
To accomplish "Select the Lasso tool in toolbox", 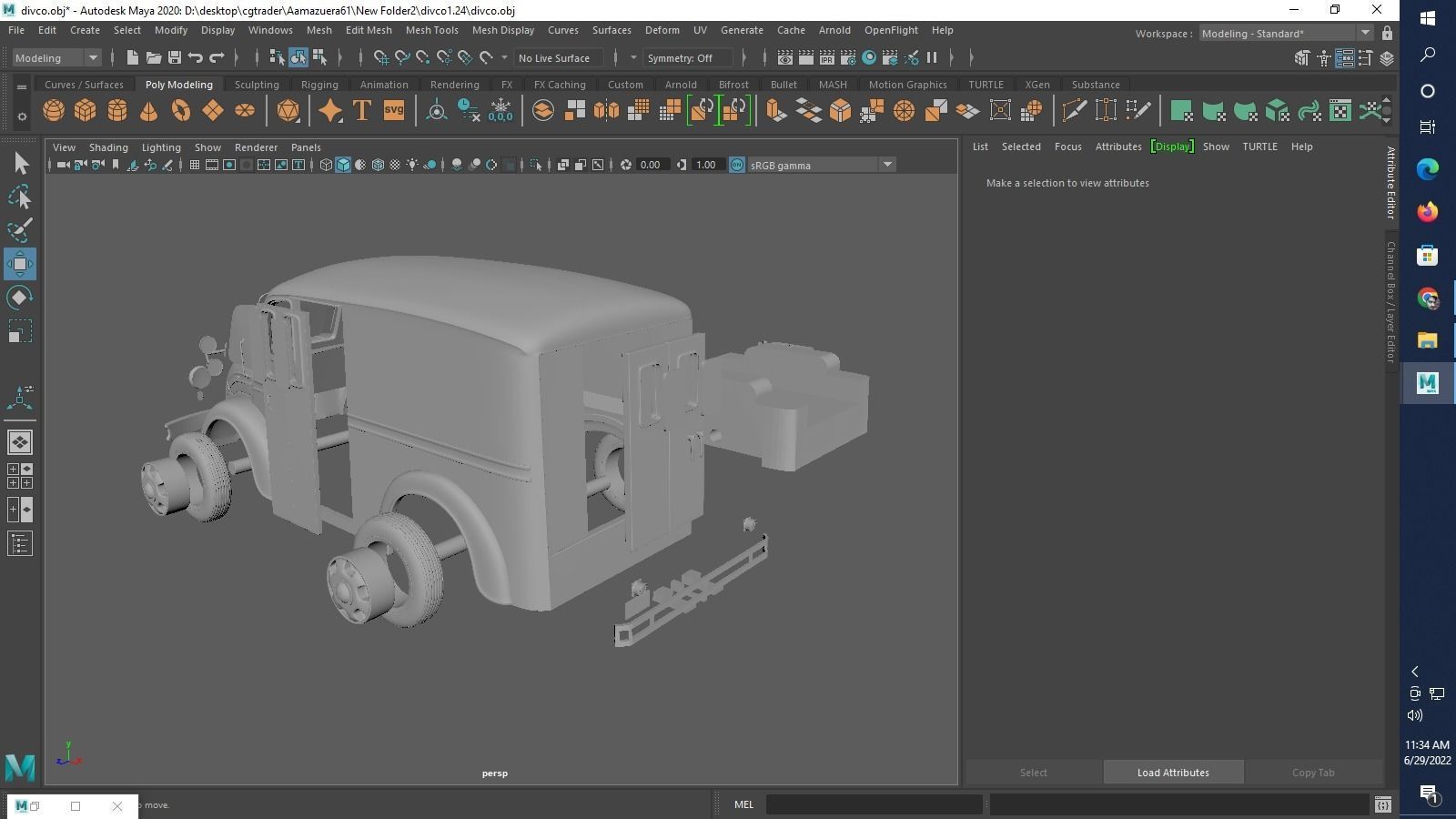I will [20, 197].
